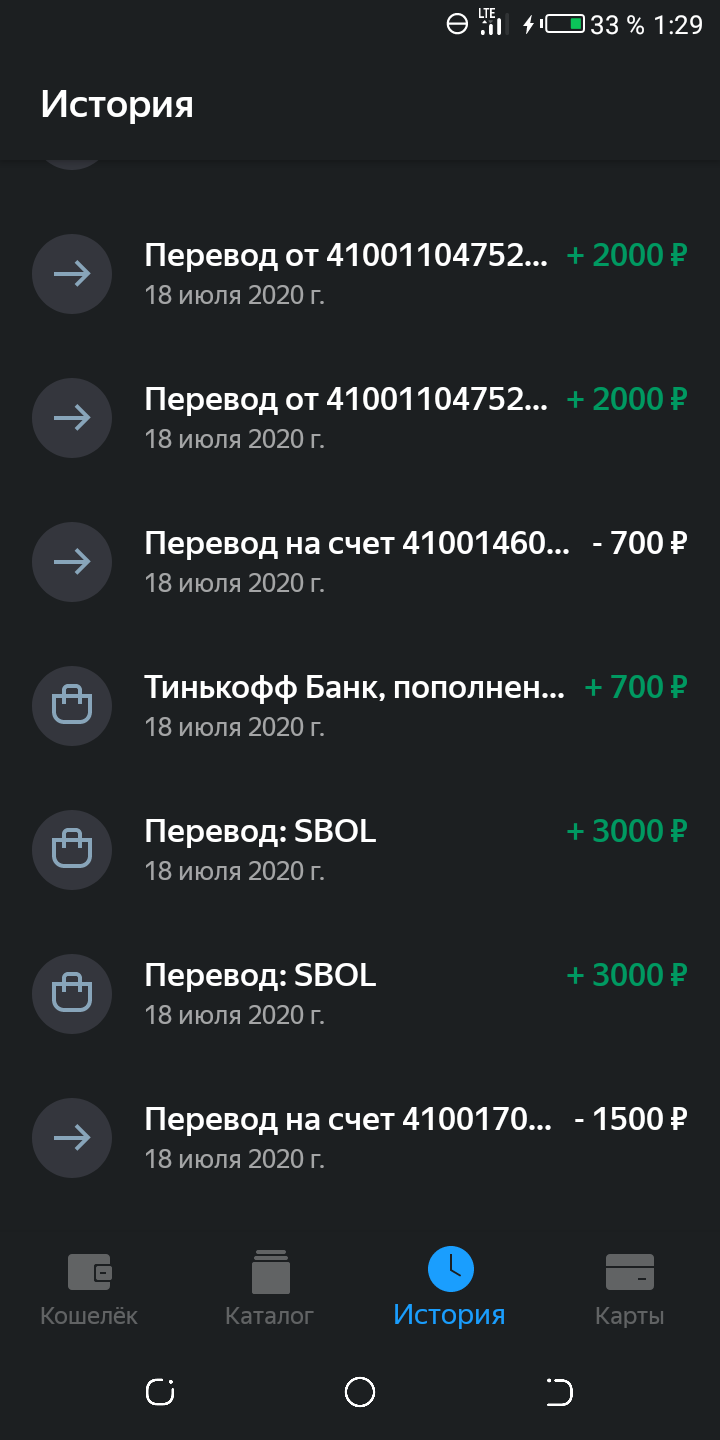Tap arrow icon beside -700 ₽ transfer
The width and height of the screenshot is (720, 1440).
pos(71,562)
